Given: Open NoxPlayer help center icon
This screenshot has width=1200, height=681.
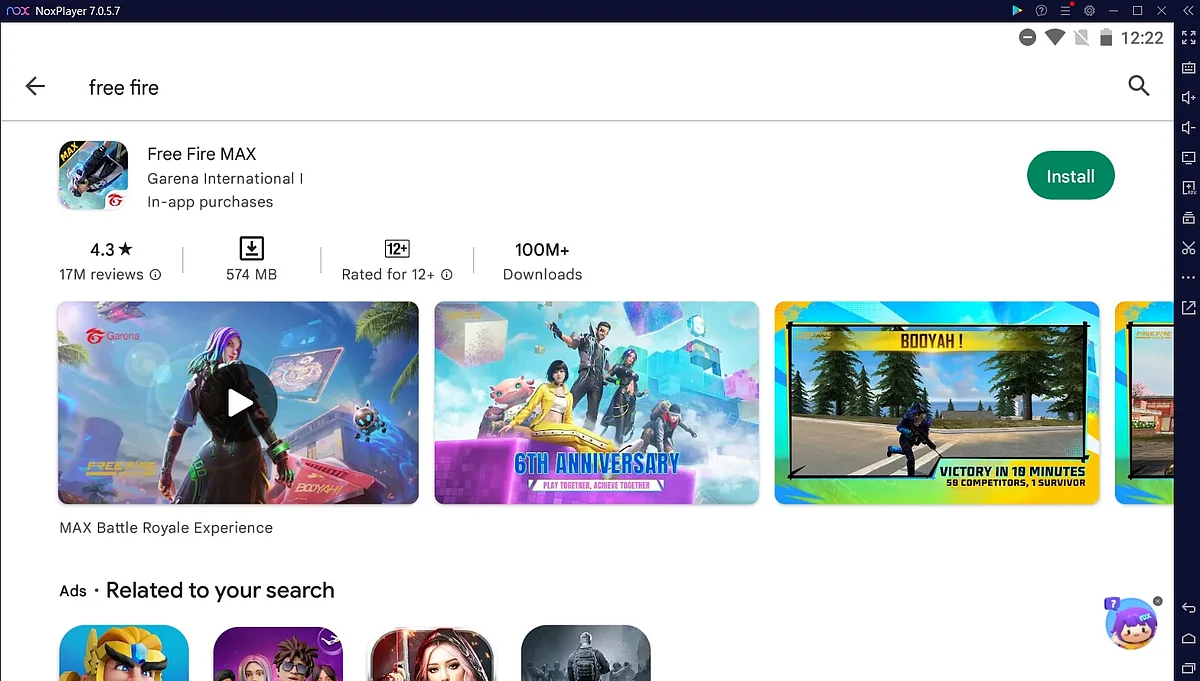Looking at the screenshot, I should 1041,10.
